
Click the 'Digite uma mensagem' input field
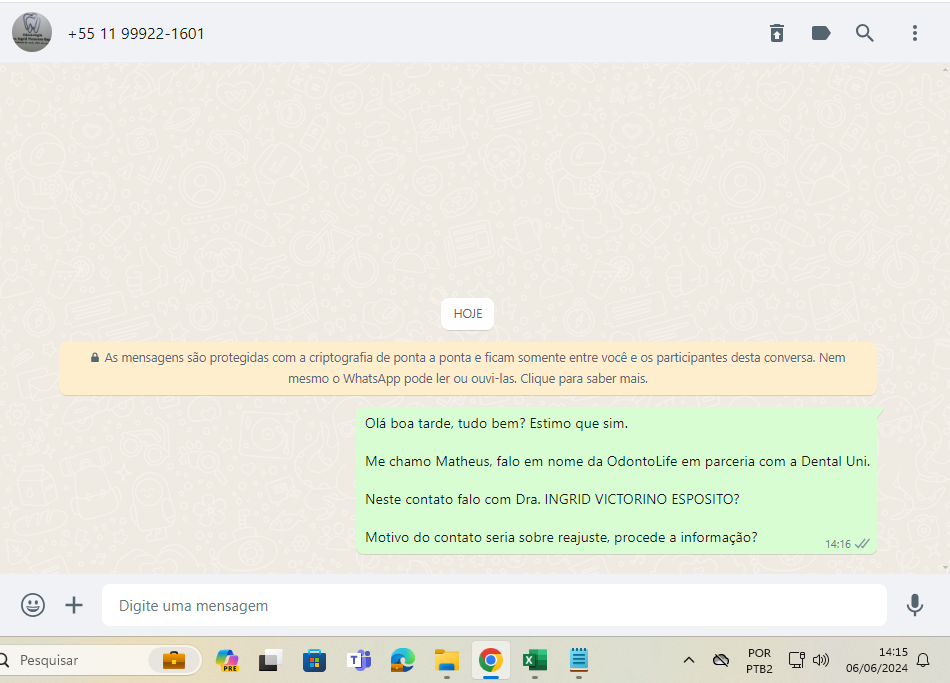(494, 605)
